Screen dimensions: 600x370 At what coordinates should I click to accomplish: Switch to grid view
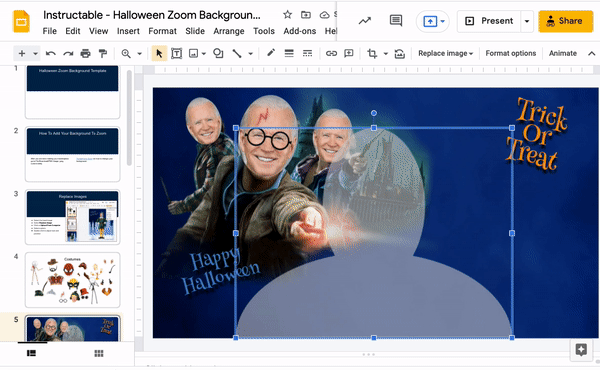(99, 353)
